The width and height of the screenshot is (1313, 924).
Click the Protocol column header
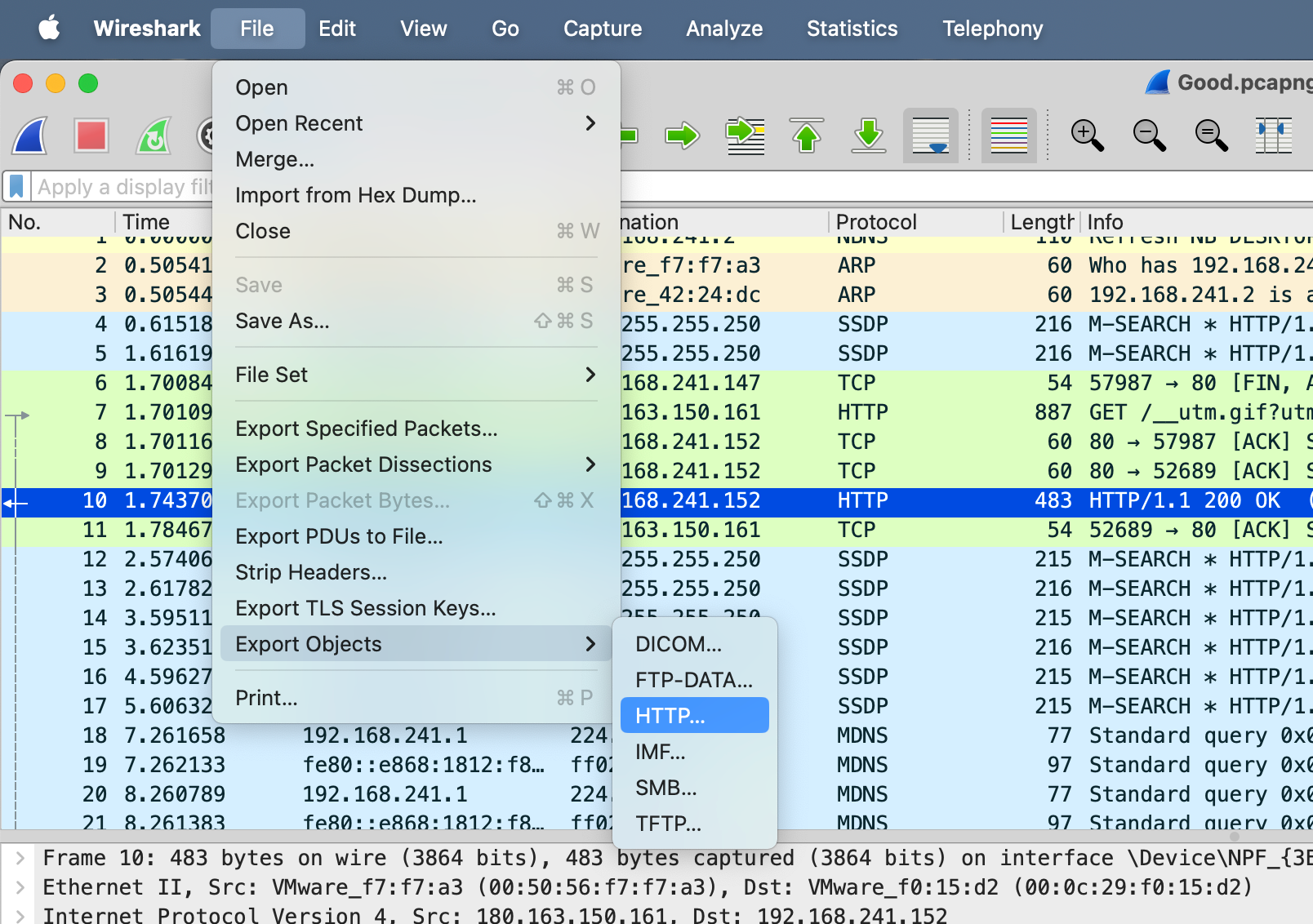coord(876,222)
